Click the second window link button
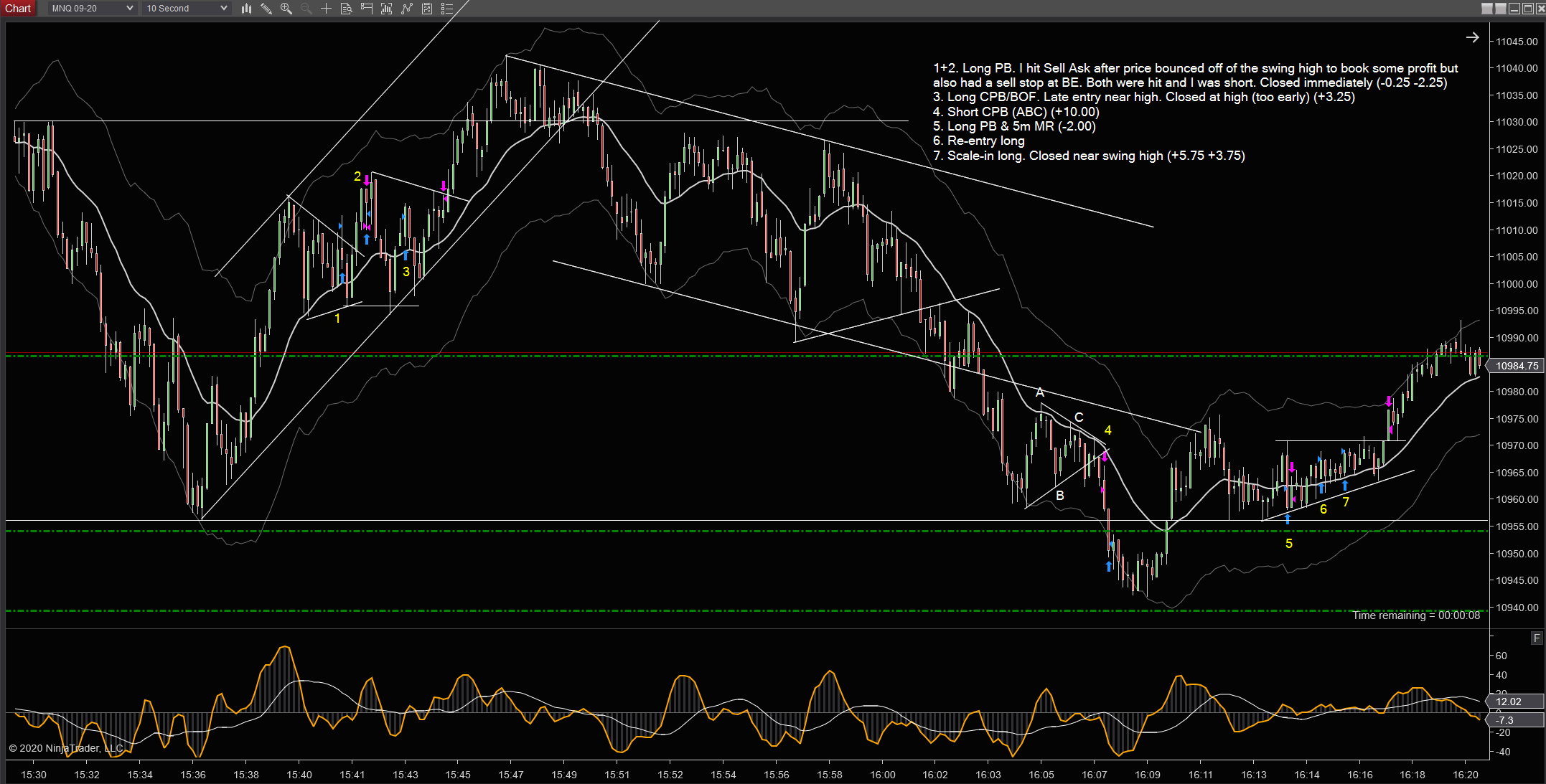1546x784 pixels. 1501,9
